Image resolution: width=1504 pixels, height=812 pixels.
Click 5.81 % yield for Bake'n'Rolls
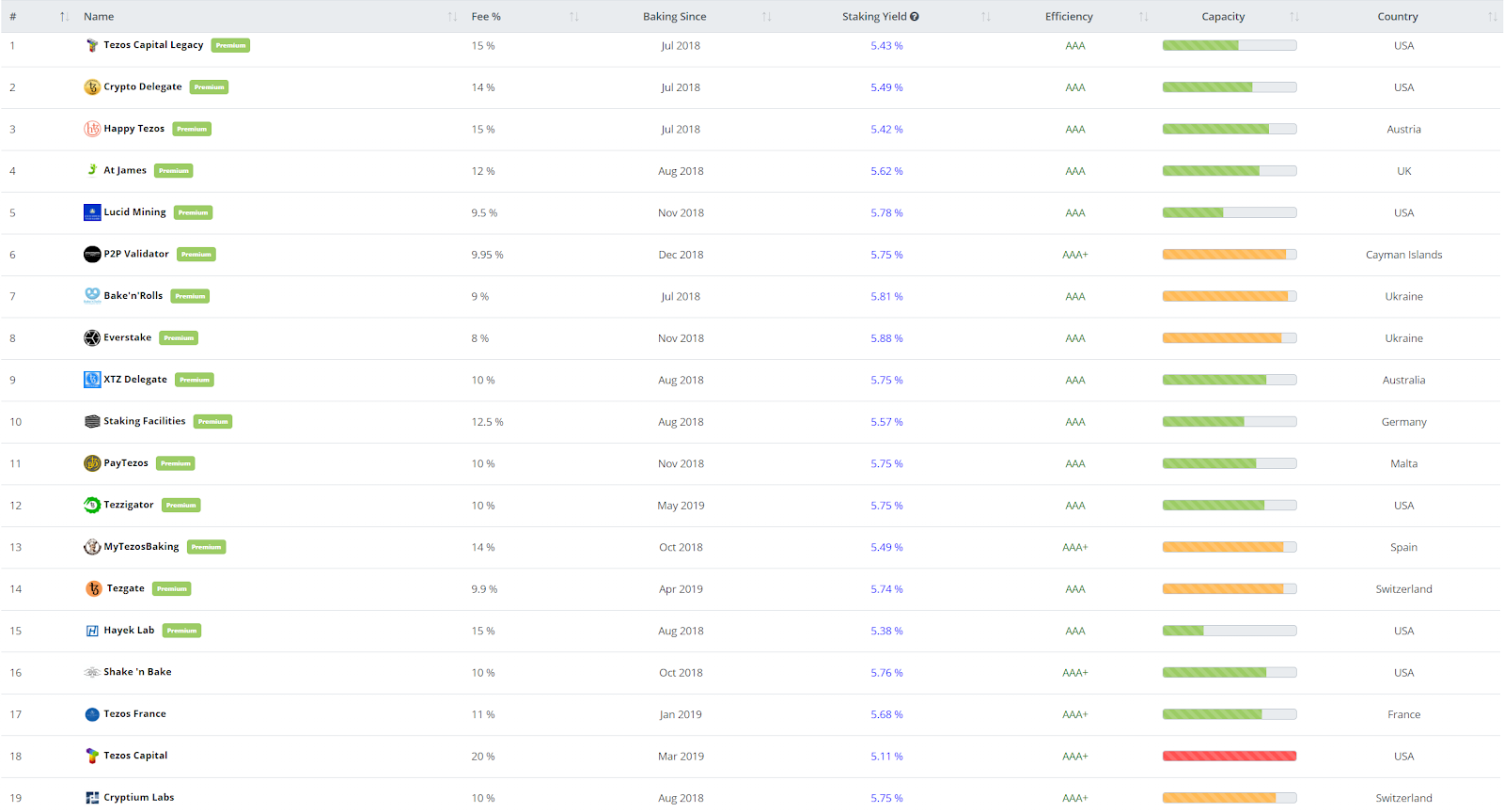[x=886, y=296]
